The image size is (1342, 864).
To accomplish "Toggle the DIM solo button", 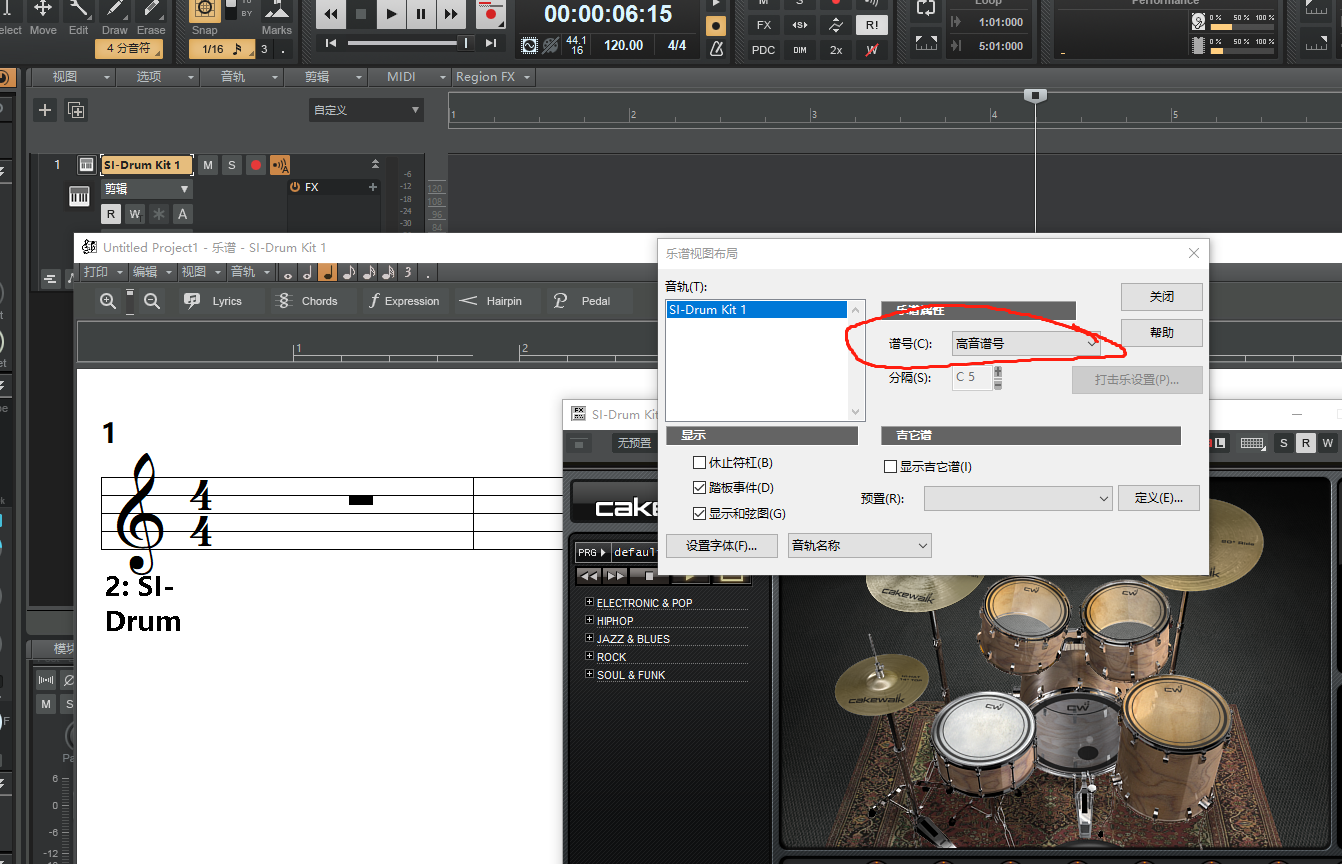I will pyautogui.click(x=800, y=50).
